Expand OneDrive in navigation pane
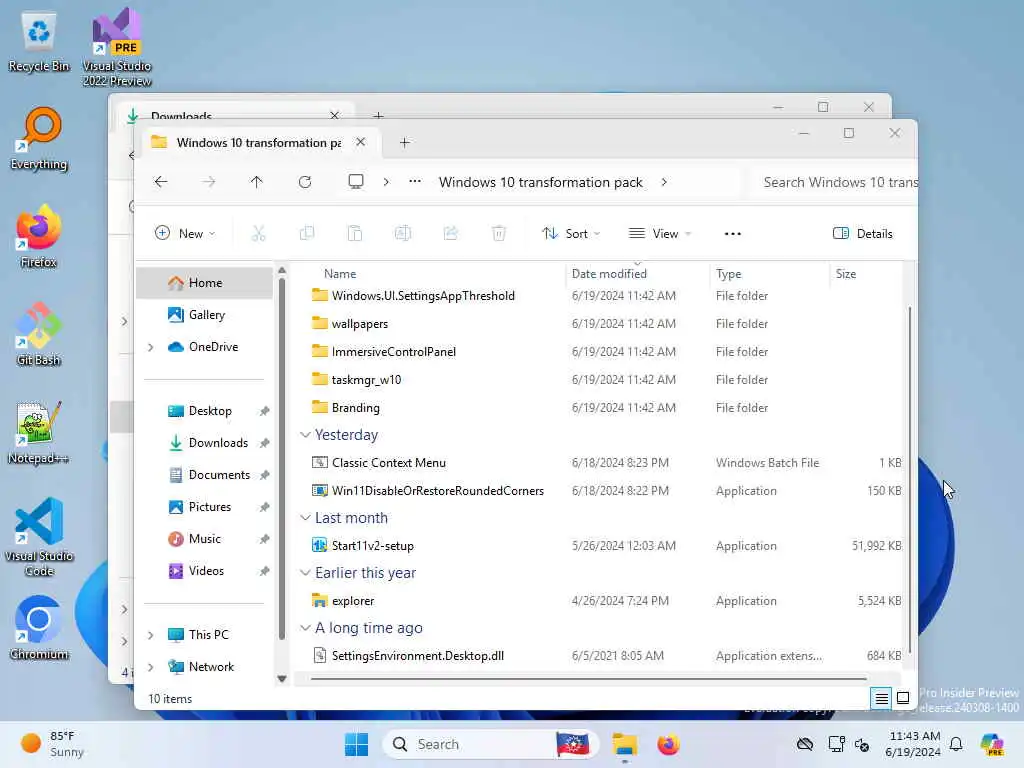1024x768 pixels. pyautogui.click(x=151, y=347)
